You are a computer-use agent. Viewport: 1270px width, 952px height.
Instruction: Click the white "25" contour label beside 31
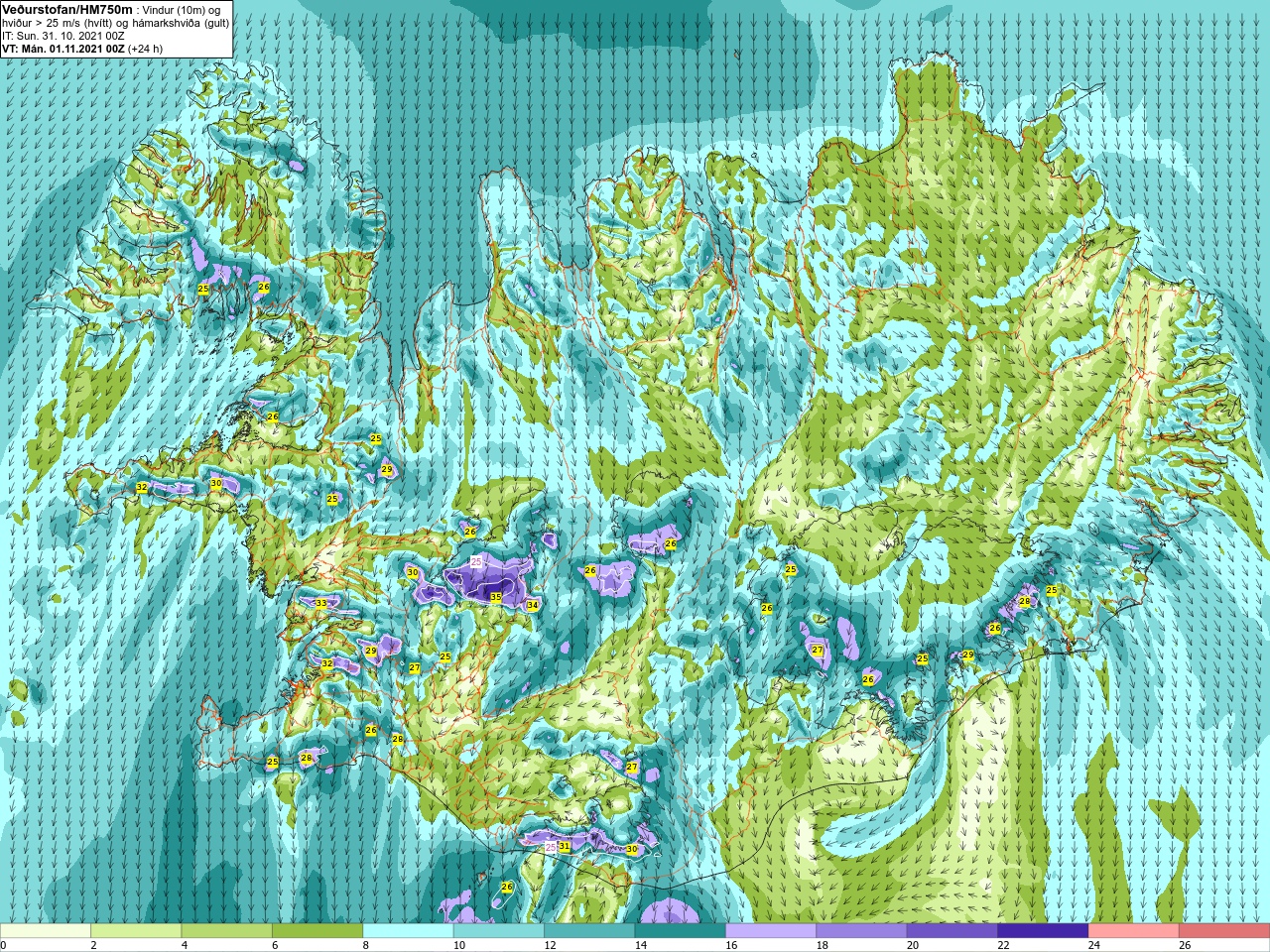551,848
